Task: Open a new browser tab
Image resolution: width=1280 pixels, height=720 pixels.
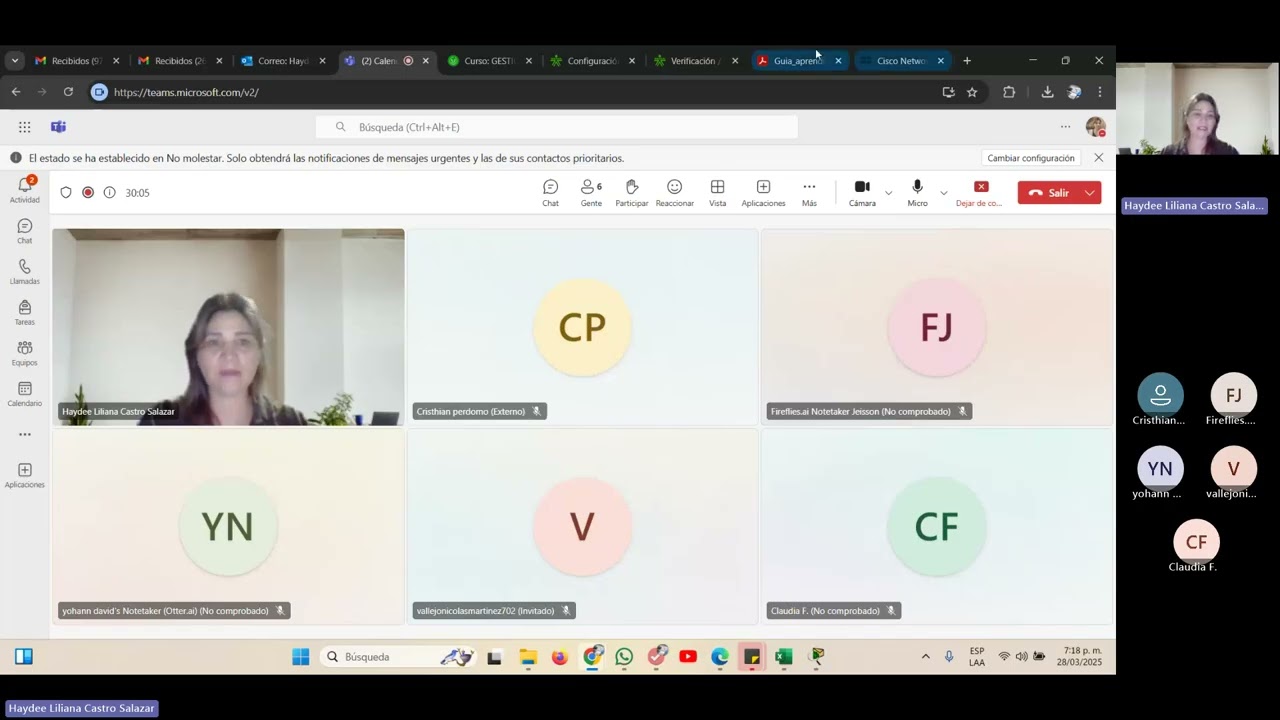Action: click(967, 61)
